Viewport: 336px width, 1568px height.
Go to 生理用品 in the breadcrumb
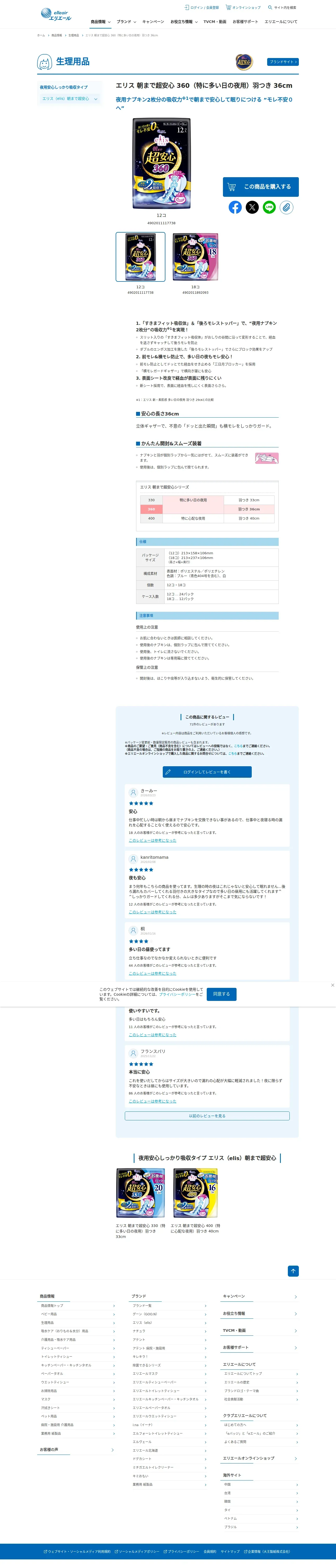74,35
